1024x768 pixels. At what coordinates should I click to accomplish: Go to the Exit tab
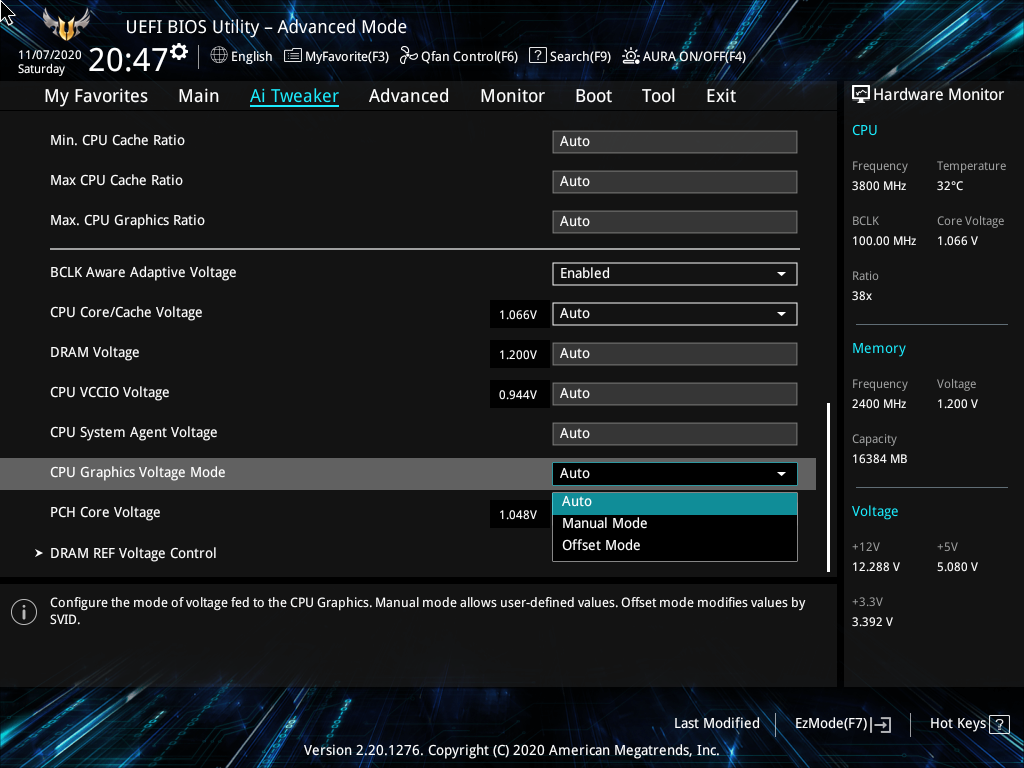[721, 95]
